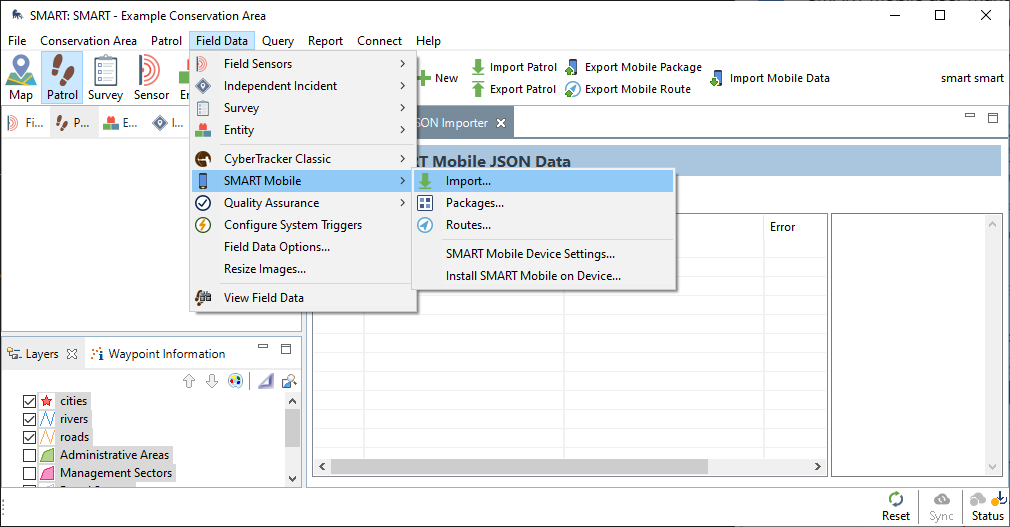Click the Reset icon in status bar
This screenshot has height=527, width=1010.
tap(896, 504)
